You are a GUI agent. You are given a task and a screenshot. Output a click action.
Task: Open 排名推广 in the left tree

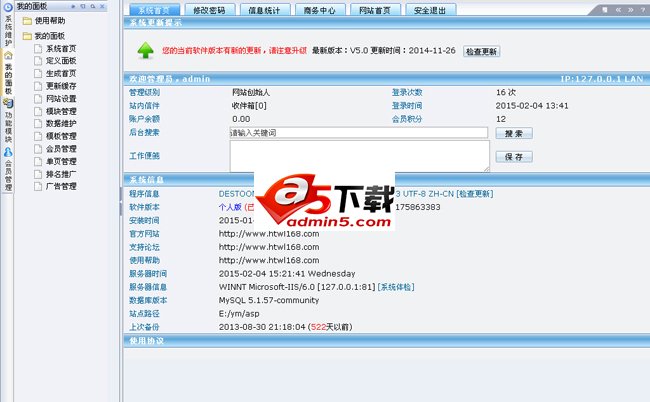(61, 174)
